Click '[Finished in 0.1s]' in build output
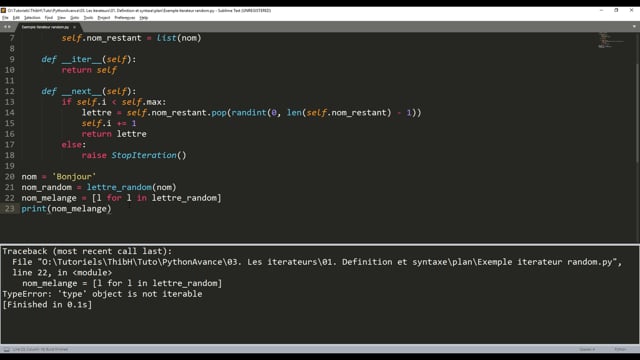Image resolution: width=640 pixels, height=360 pixels. pyautogui.click(x=47, y=304)
